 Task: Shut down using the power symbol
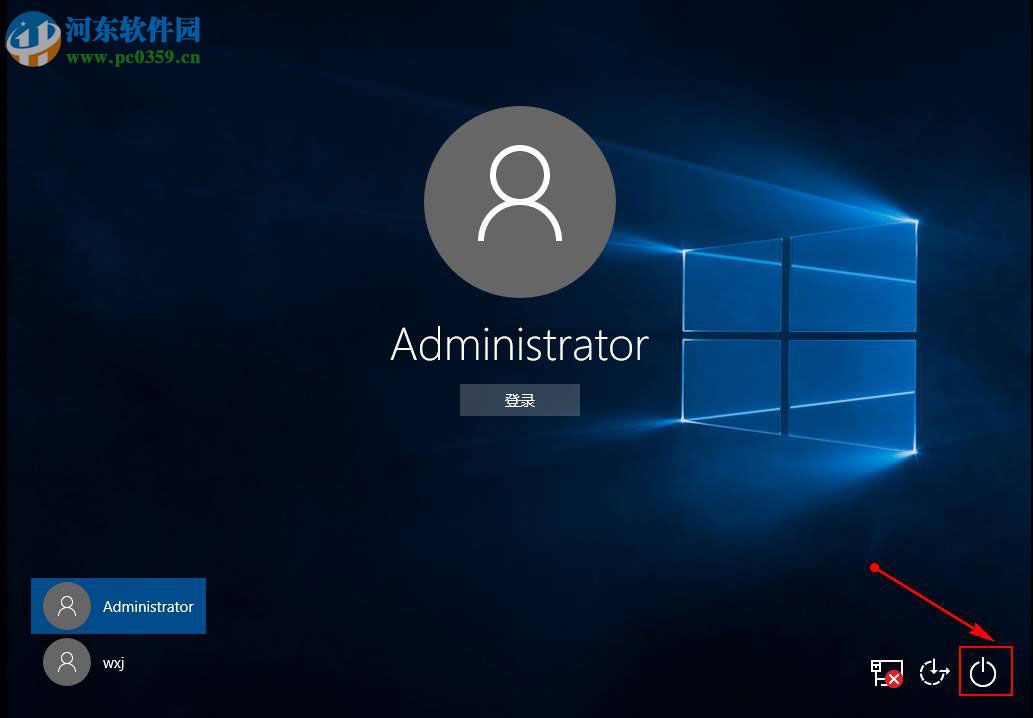tap(986, 672)
